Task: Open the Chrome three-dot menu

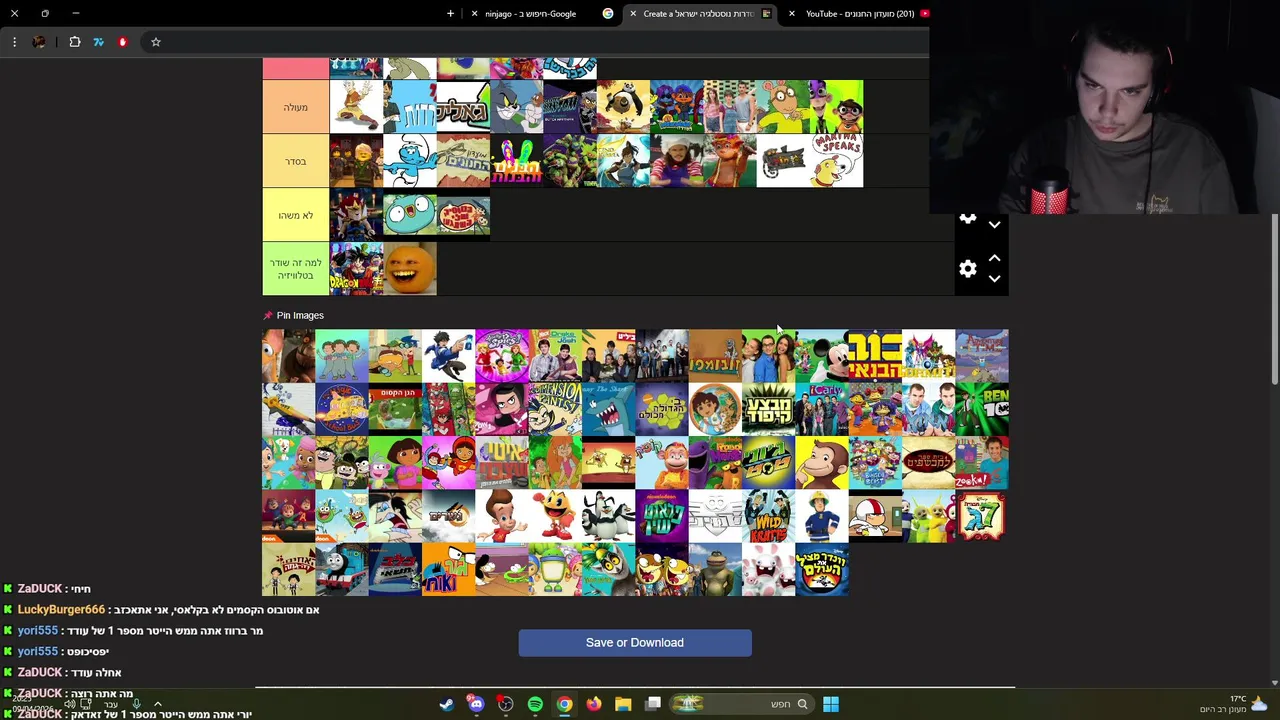Action: (x=14, y=42)
